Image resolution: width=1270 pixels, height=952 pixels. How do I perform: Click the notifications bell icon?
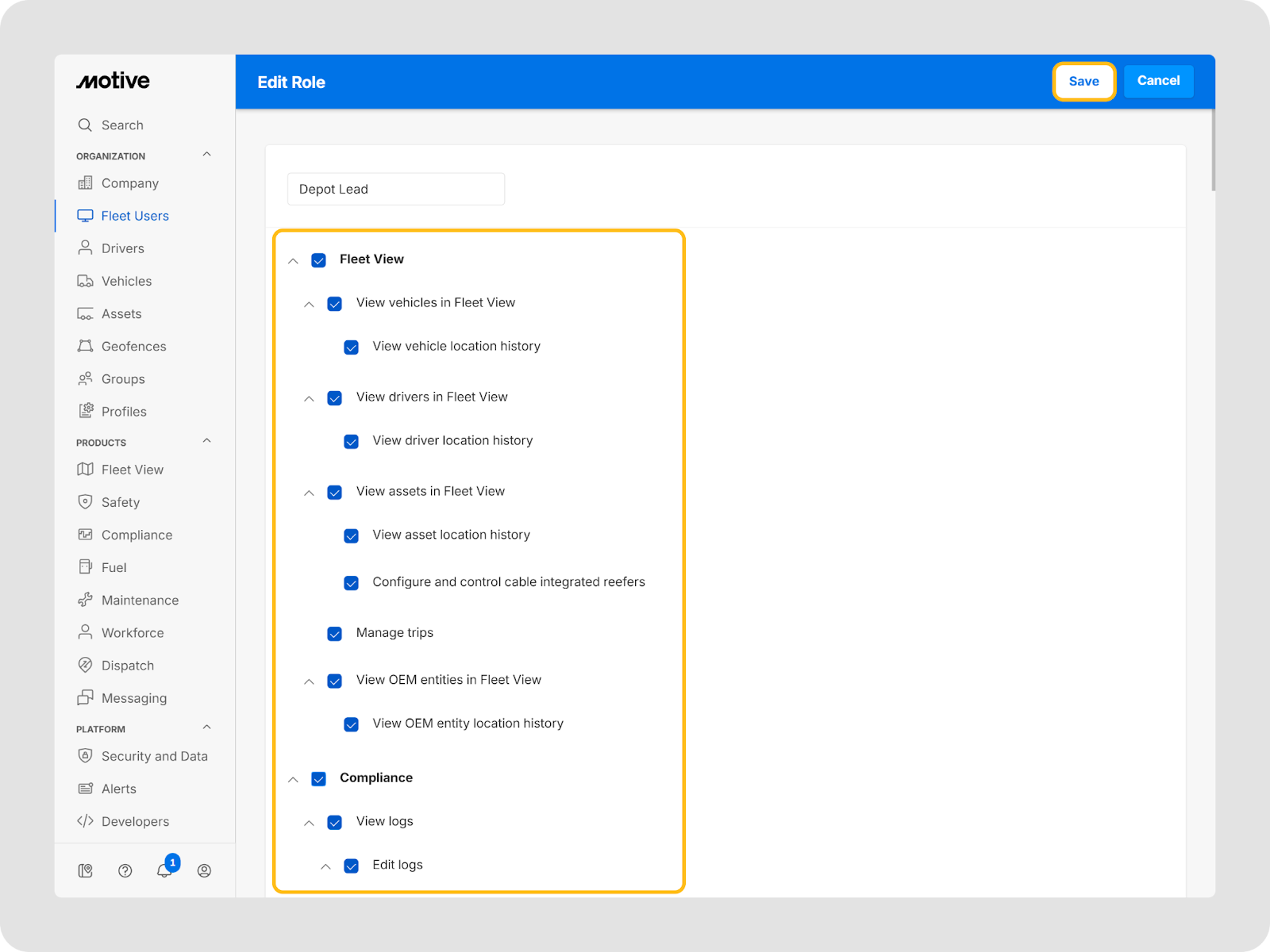(x=164, y=871)
